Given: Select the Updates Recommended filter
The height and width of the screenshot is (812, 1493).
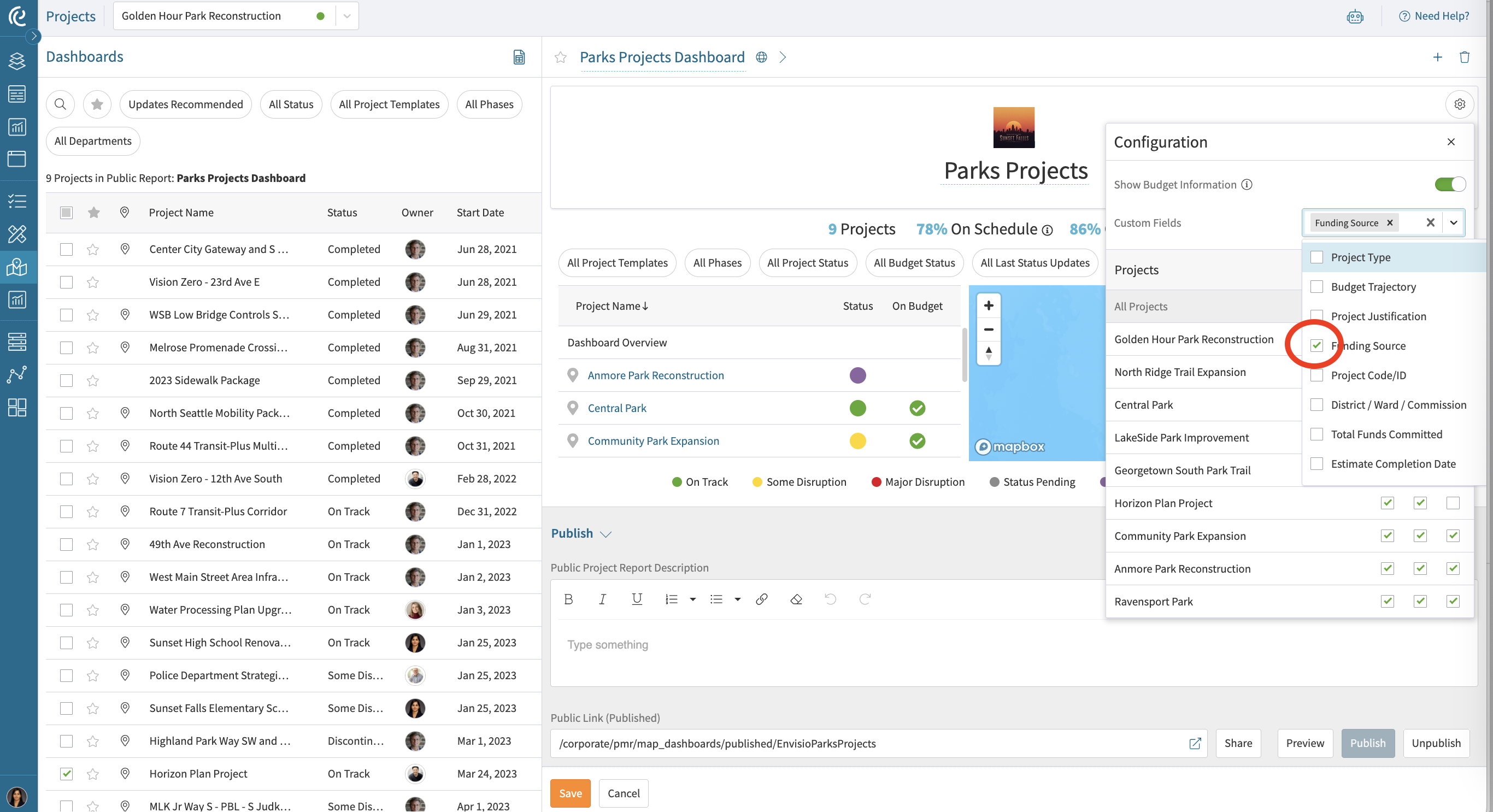Looking at the screenshot, I should [185, 104].
